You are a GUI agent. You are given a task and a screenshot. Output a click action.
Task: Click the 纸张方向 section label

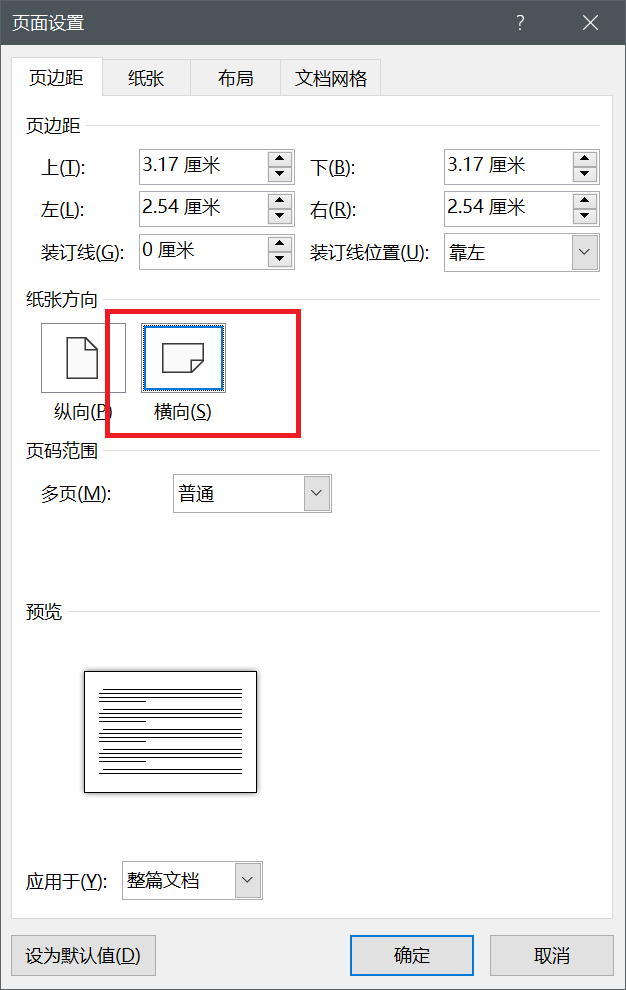(x=62, y=299)
